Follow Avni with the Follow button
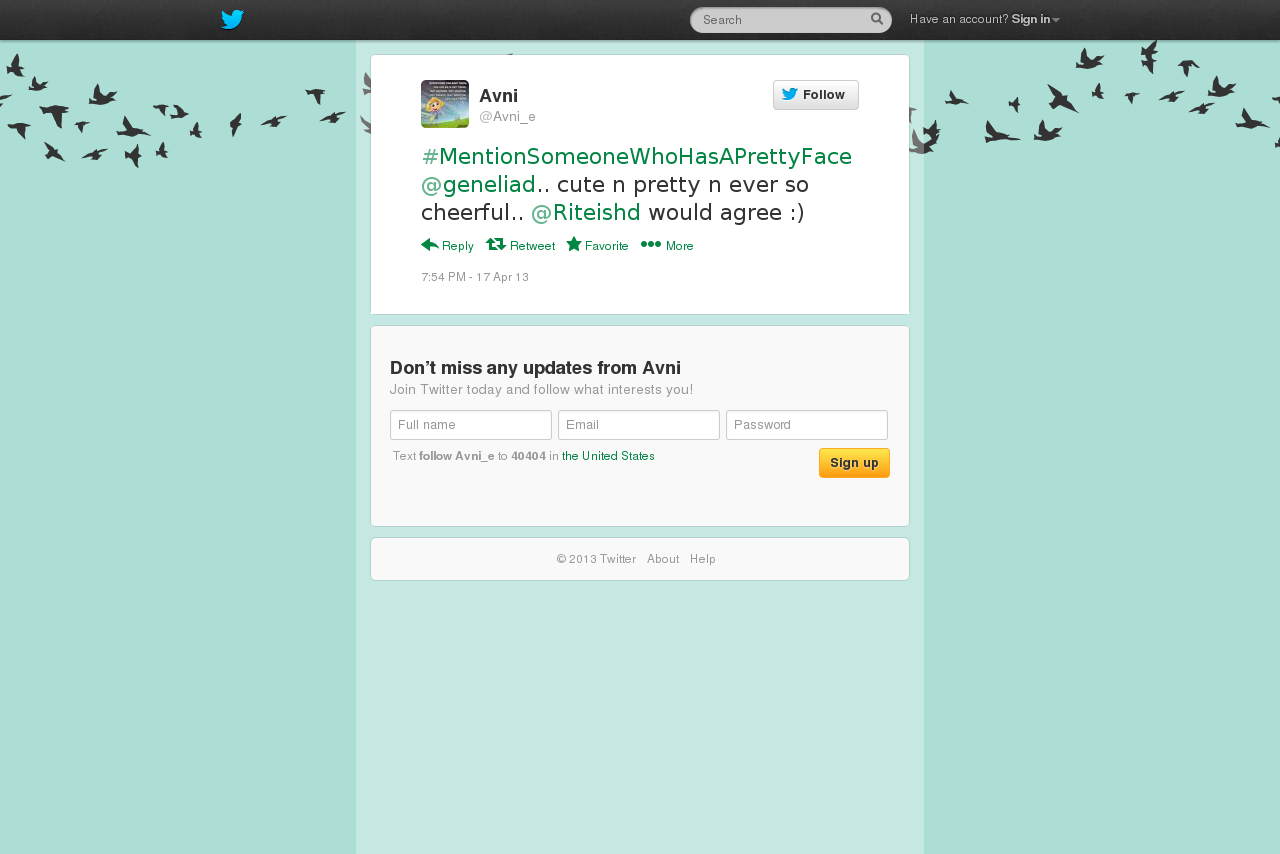This screenshot has height=854, width=1280. pos(816,95)
